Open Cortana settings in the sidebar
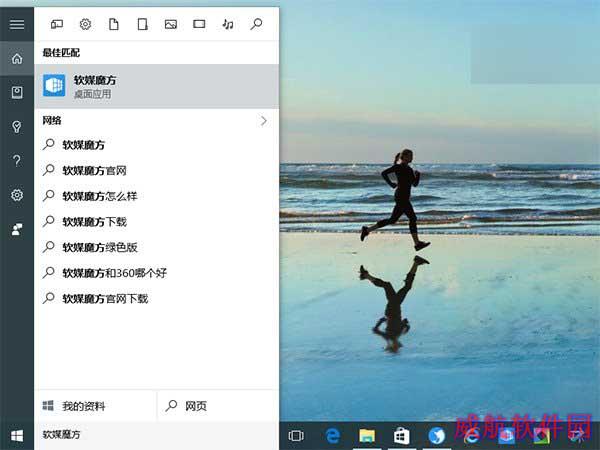 click(x=17, y=195)
